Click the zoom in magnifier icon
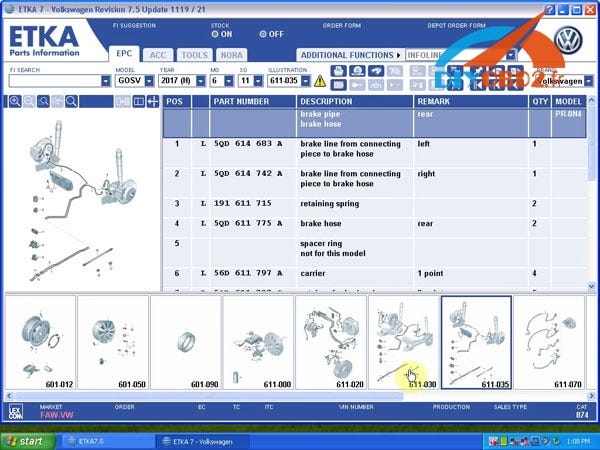Viewport: 600px width, 450px height. [x=15, y=101]
